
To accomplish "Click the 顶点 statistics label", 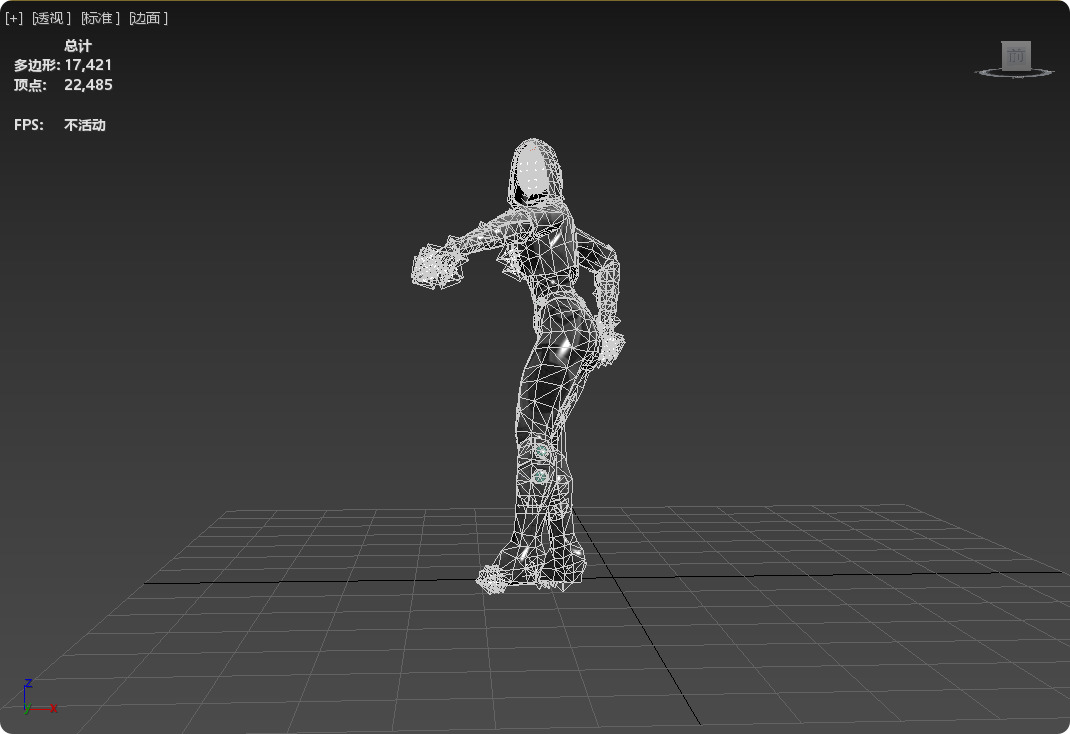I will point(30,85).
